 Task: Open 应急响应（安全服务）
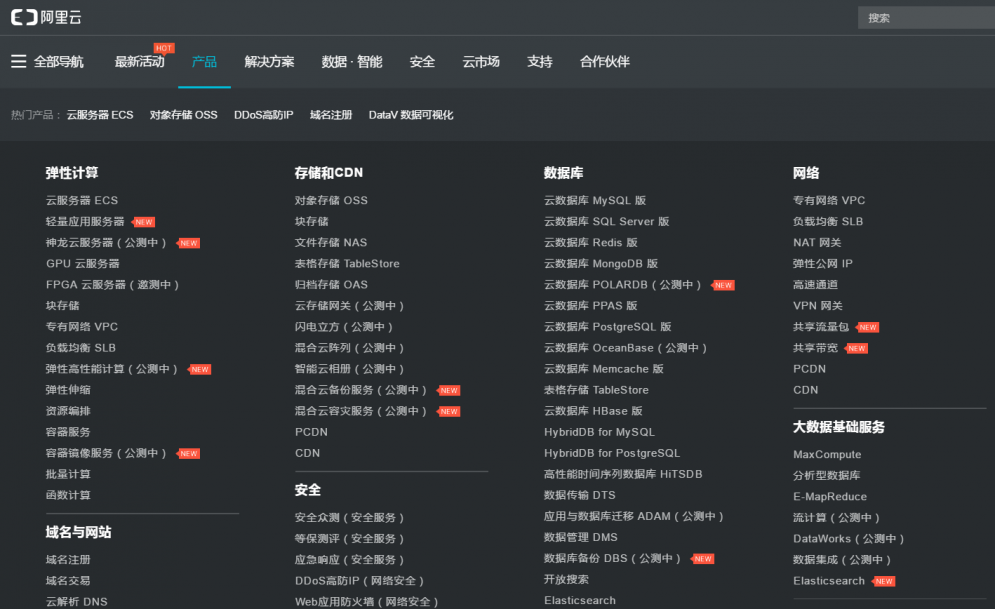point(350,560)
